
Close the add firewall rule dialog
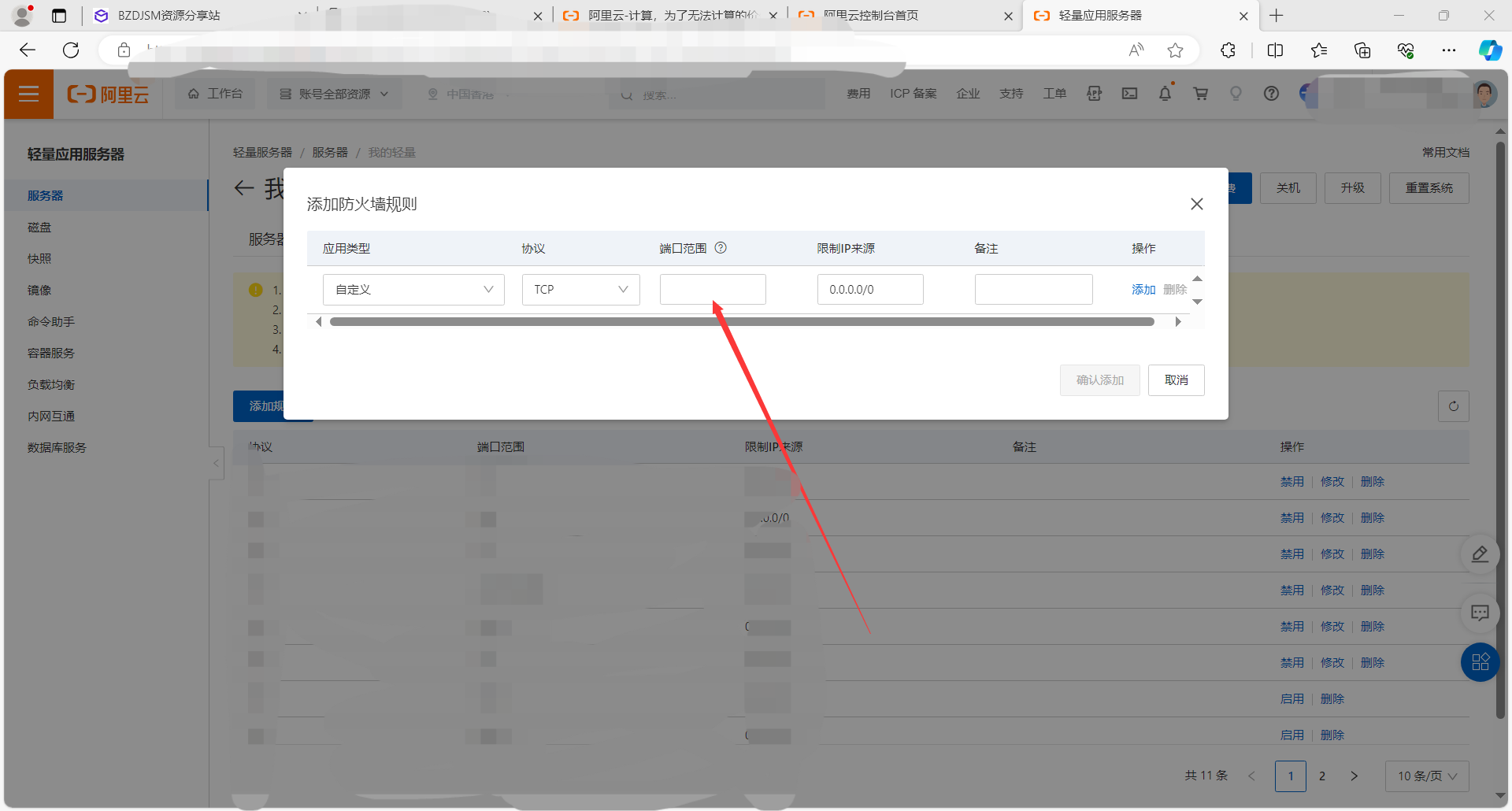[1196, 204]
